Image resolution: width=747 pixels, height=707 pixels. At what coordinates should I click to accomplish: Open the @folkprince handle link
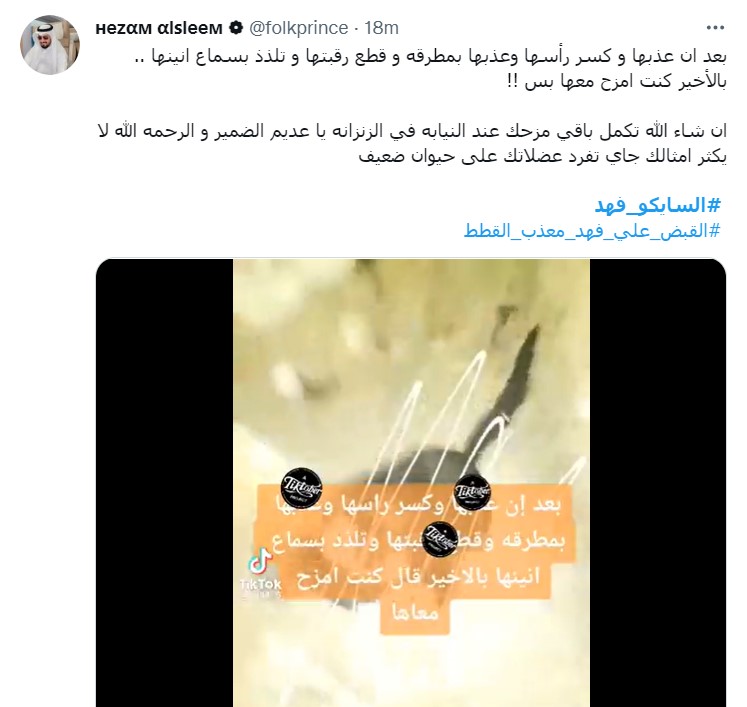(x=299, y=28)
